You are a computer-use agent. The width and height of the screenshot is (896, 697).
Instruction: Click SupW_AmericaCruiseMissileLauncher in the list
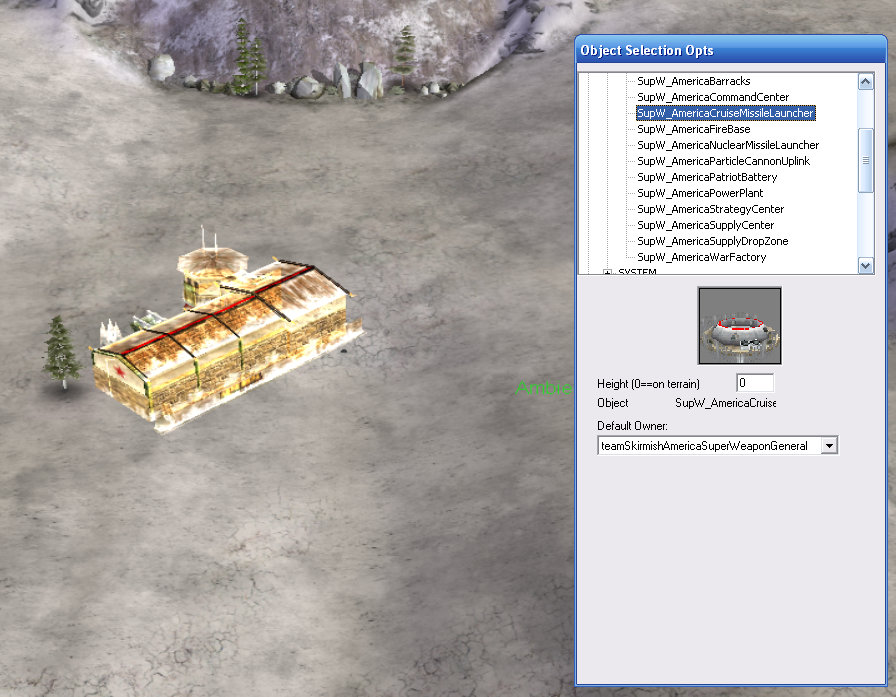click(725, 113)
